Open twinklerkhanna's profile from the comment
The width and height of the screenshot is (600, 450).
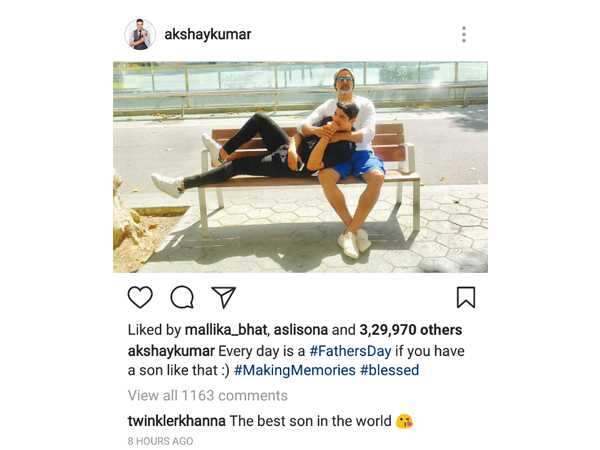[176, 421]
